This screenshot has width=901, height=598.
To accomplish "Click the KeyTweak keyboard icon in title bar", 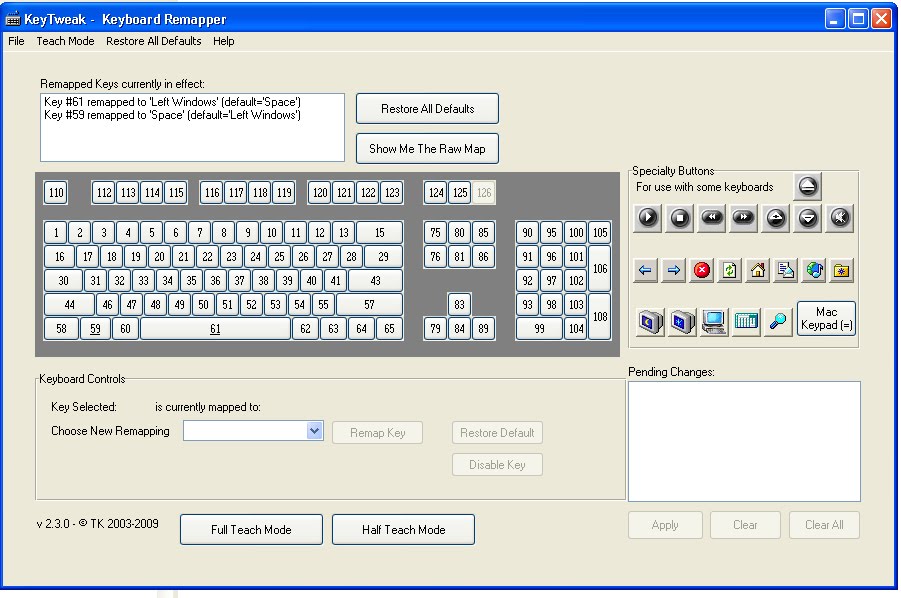I will click(x=13, y=19).
